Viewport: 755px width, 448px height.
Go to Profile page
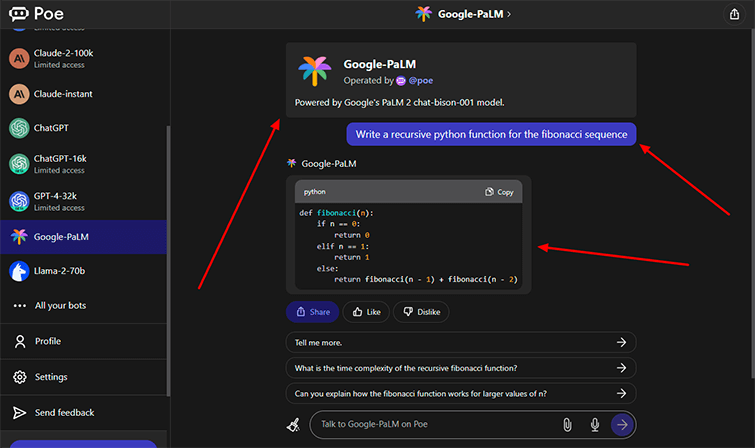[x=83, y=342]
